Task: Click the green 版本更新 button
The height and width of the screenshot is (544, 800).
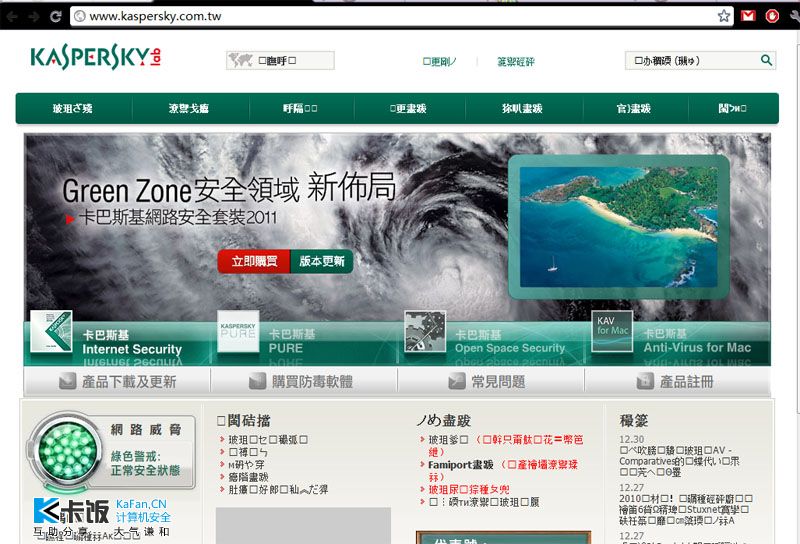Action: pyautogui.click(x=322, y=261)
